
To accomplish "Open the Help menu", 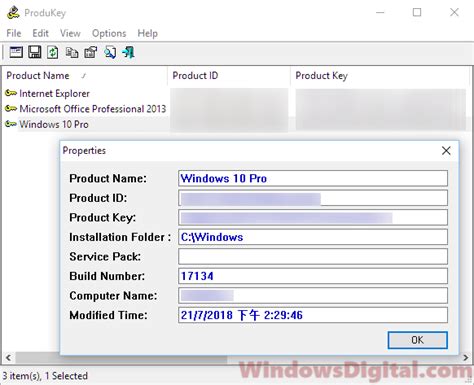I will 147,33.
